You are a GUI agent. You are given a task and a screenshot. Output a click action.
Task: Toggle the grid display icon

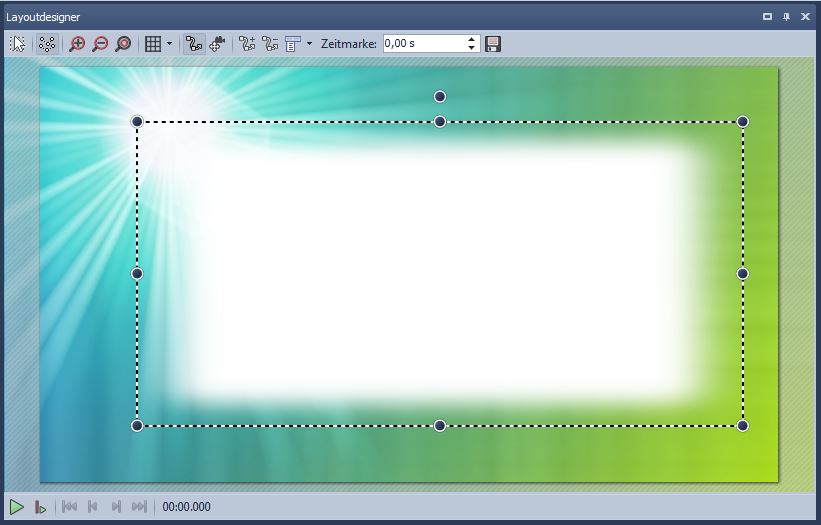coord(152,44)
